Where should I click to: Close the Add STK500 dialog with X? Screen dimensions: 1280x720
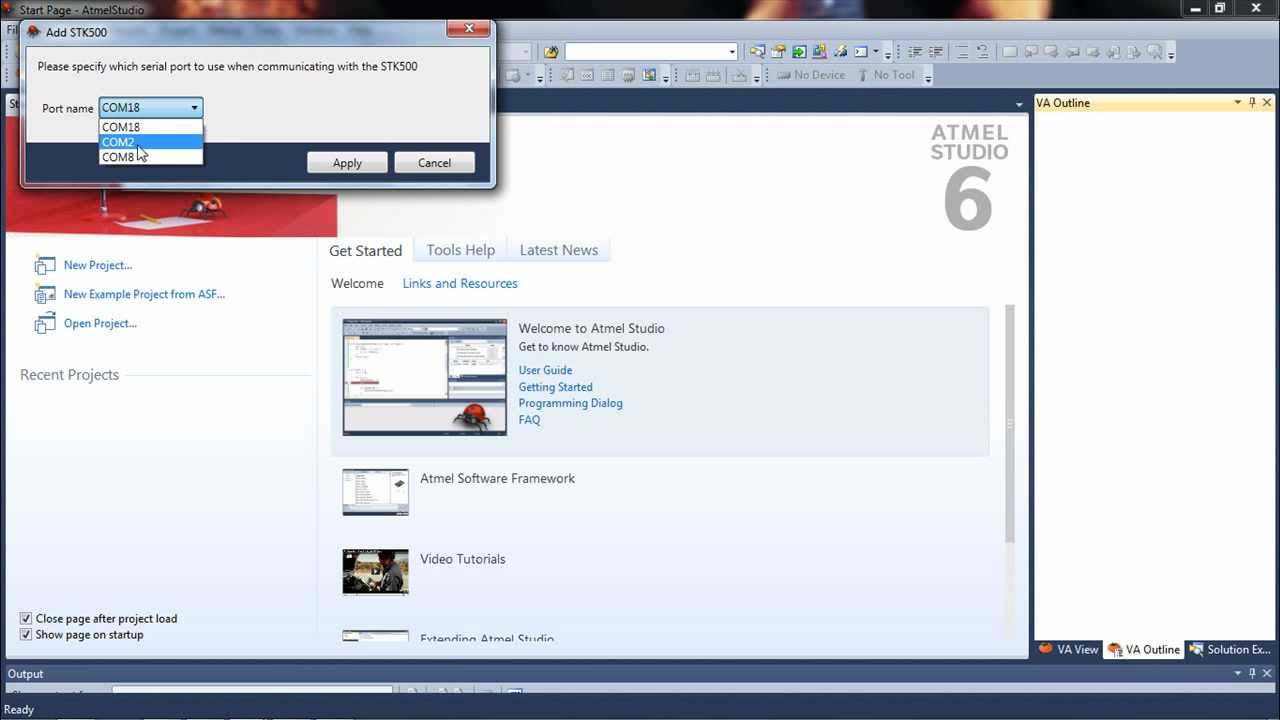(469, 29)
